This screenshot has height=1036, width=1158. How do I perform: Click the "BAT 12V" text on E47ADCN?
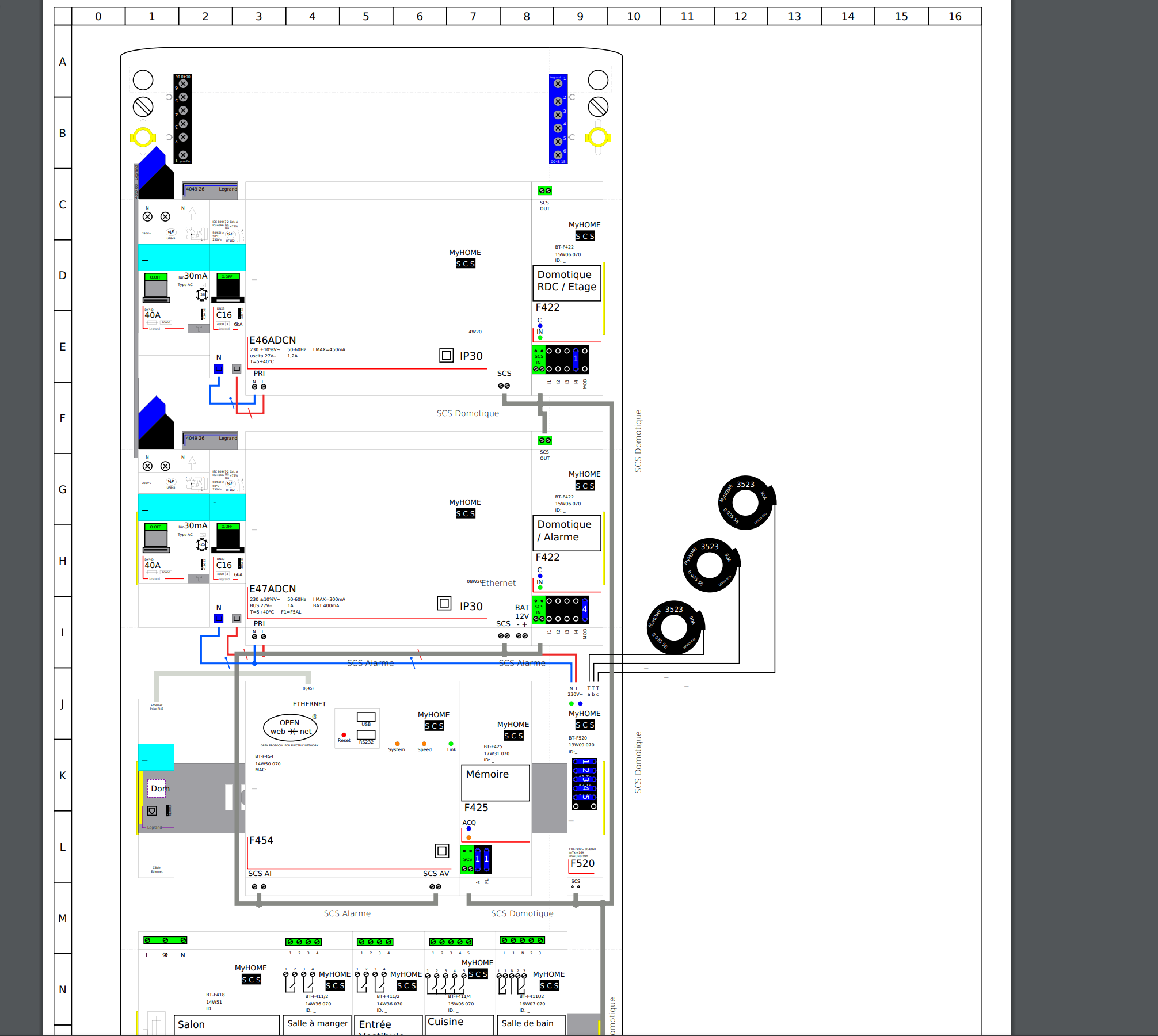(522, 612)
